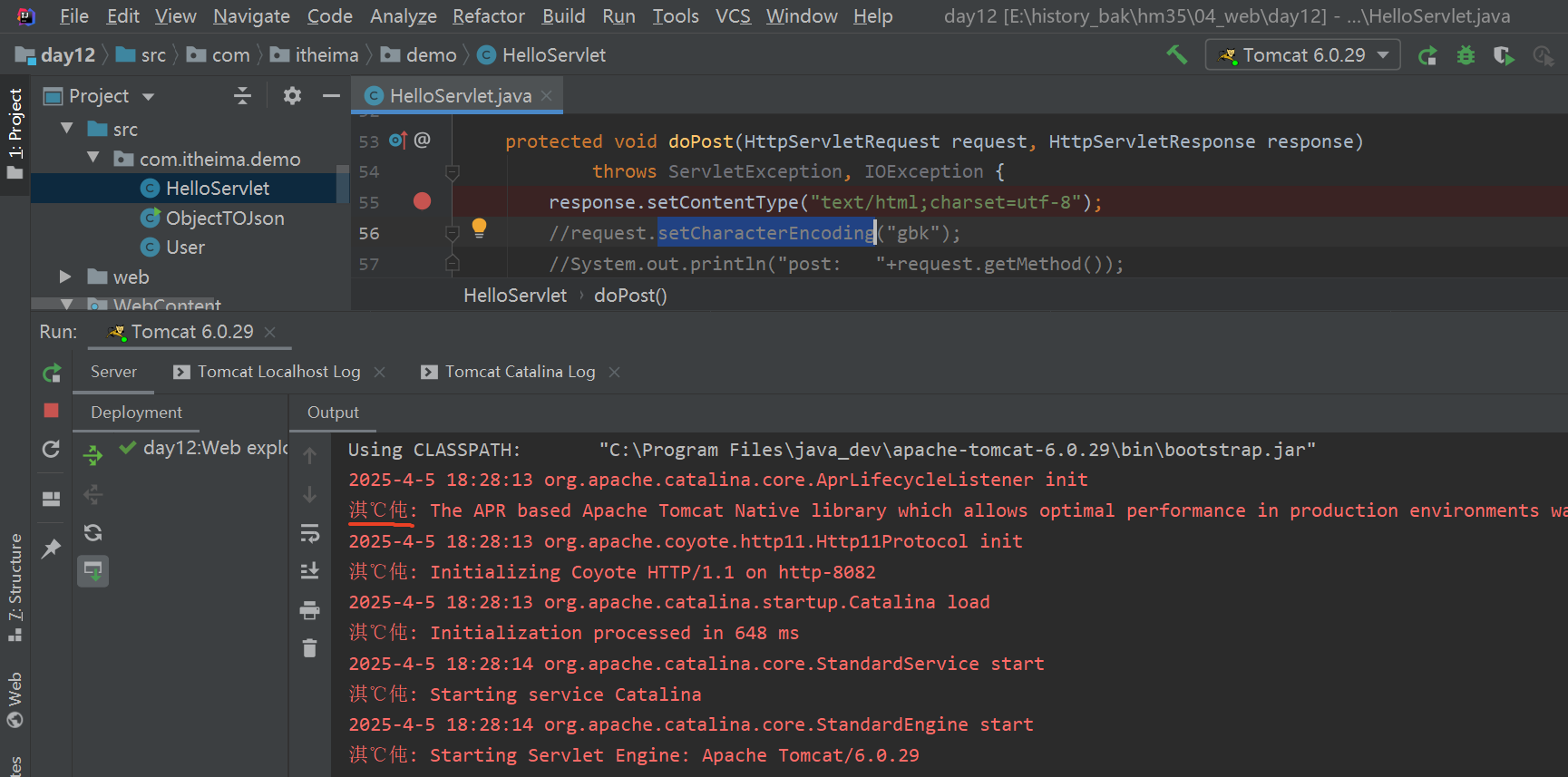Screen dimensions: 1568x777
Task: Click the green hammer Build Project icon
Action: coord(1176,55)
